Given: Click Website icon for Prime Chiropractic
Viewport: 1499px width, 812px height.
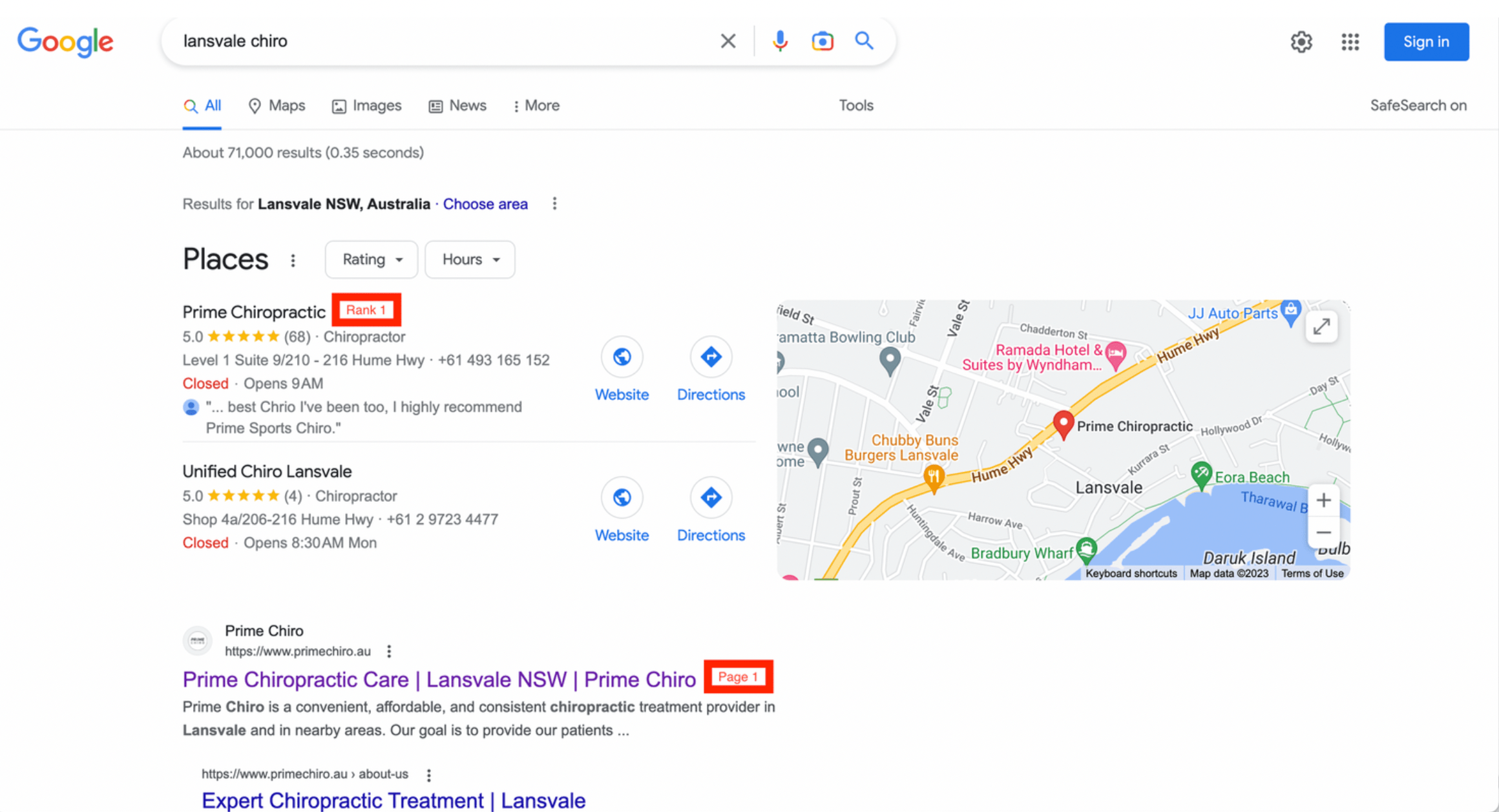Looking at the screenshot, I should pos(622,357).
